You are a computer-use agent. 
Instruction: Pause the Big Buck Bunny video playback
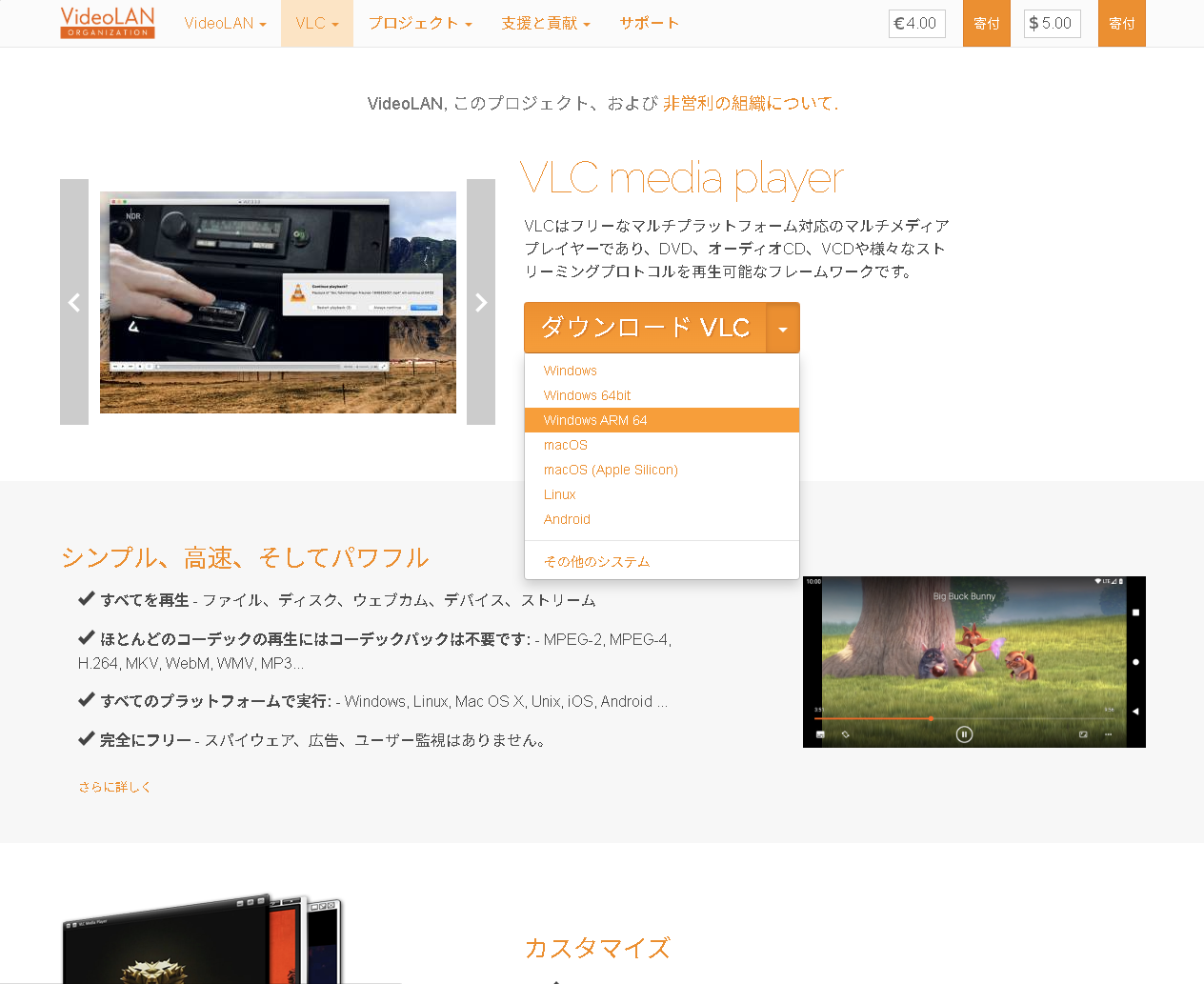964,733
